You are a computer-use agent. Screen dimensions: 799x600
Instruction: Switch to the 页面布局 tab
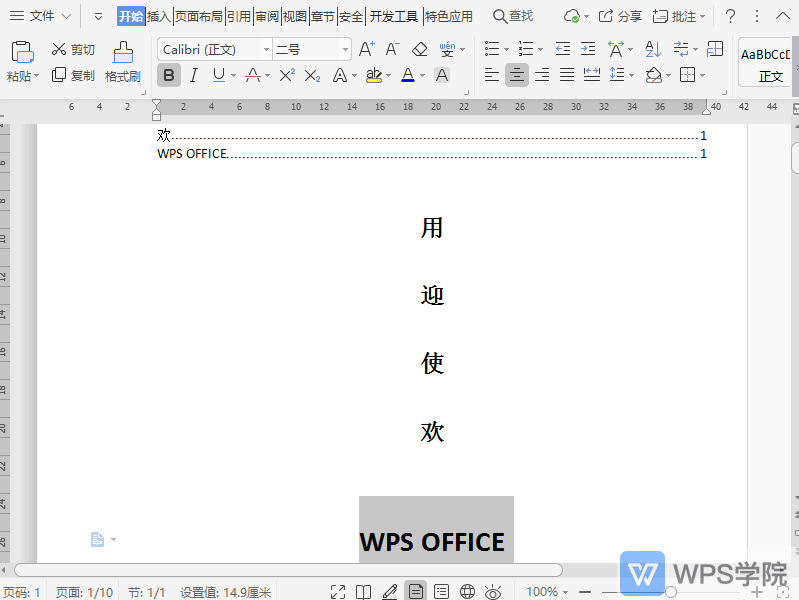[199, 16]
